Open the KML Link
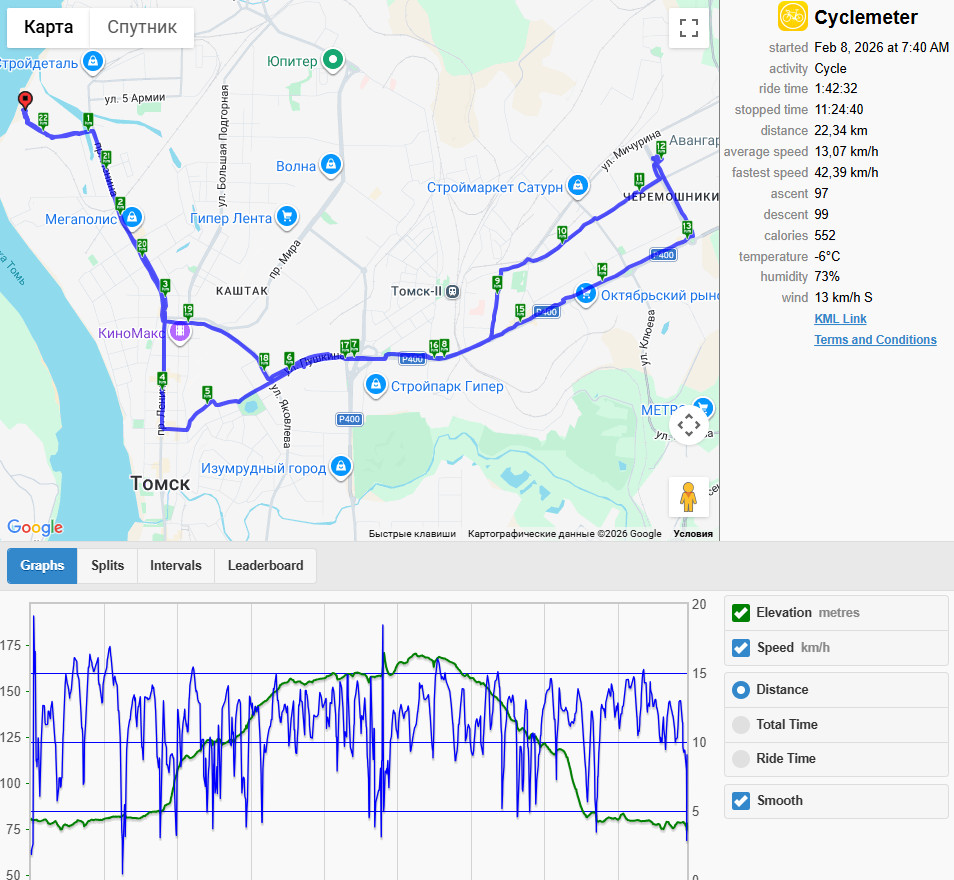The height and width of the screenshot is (880, 954). click(x=840, y=319)
